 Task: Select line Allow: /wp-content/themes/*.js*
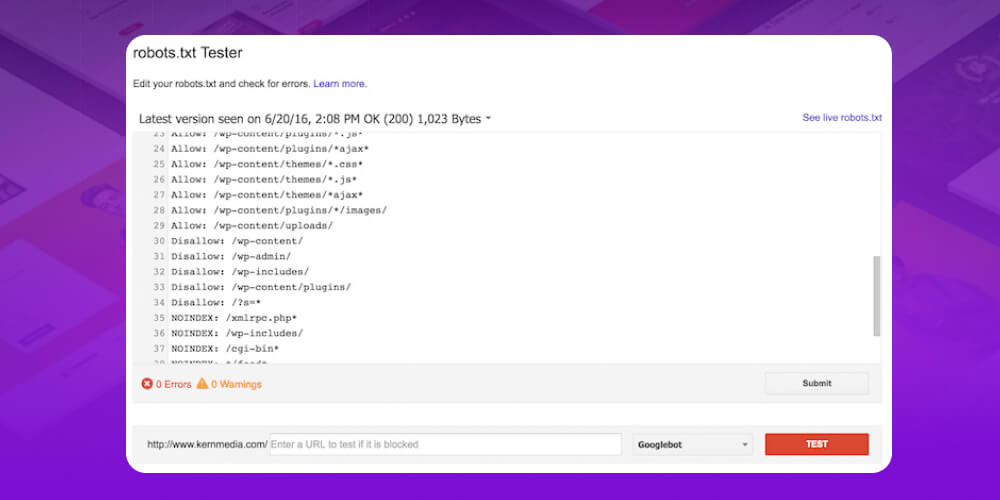264,180
